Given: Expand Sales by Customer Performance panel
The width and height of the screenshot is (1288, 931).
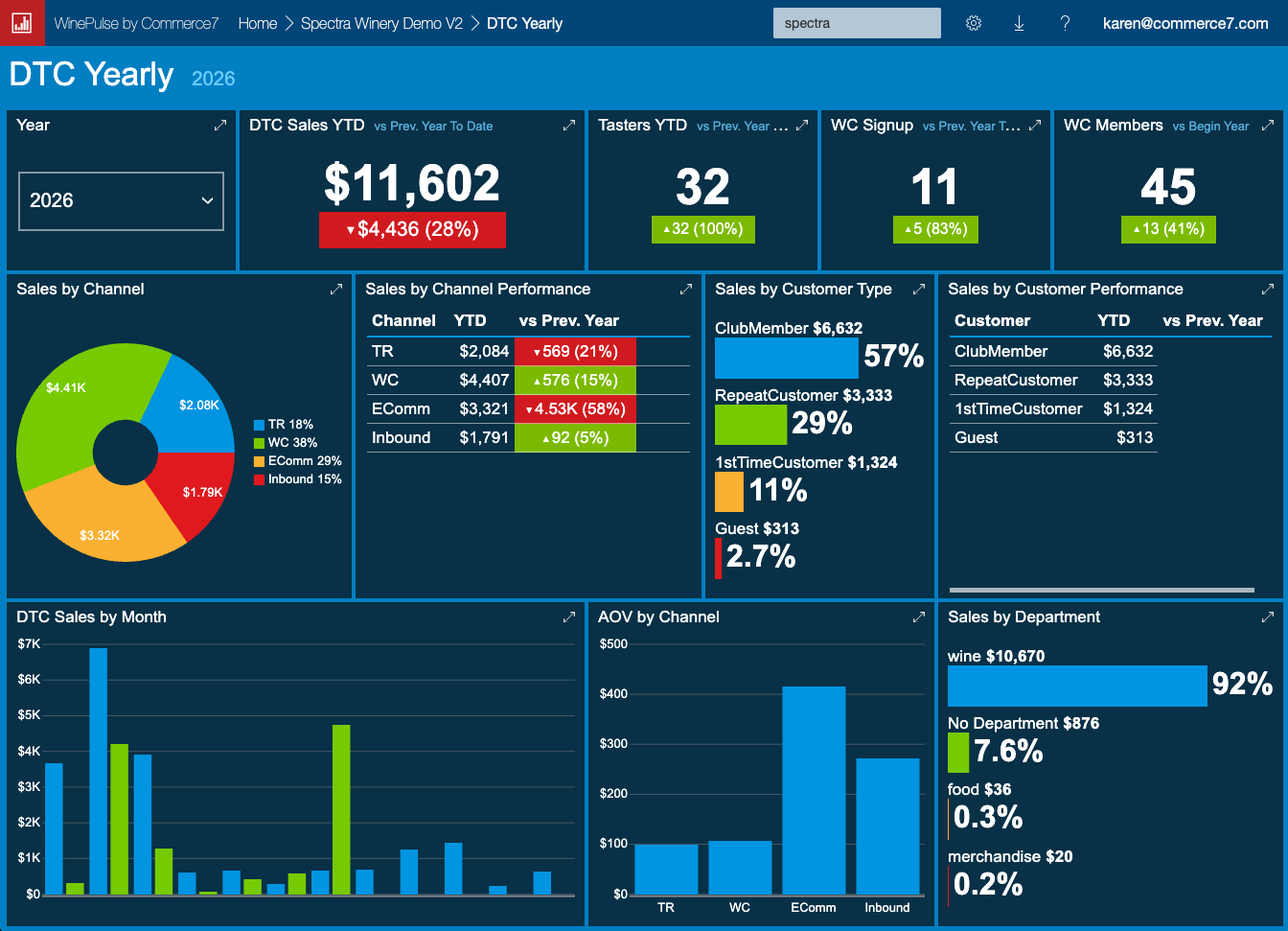Looking at the screenshot, I should tap(1268, 289).
